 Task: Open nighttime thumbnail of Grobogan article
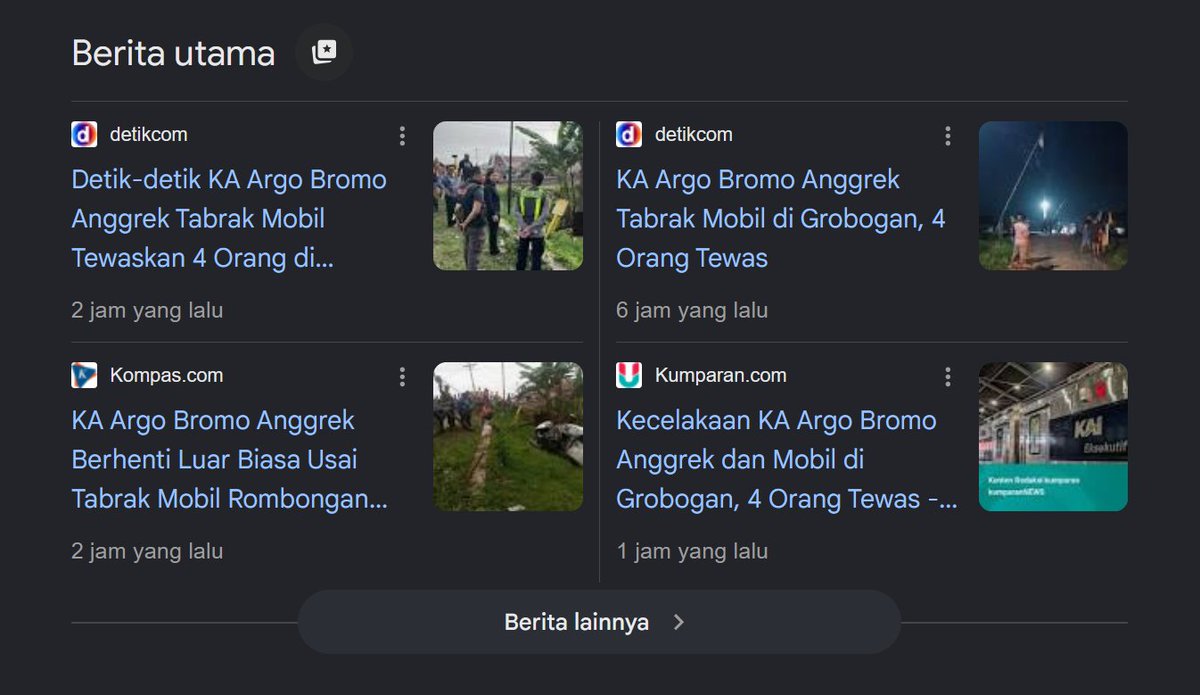coord(1053,196)
